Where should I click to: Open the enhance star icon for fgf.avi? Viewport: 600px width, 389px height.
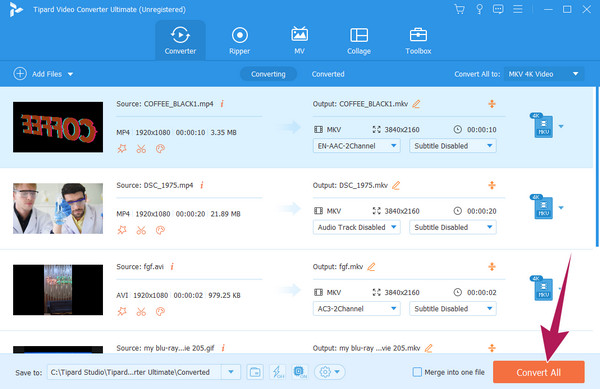click(x=122, y=311)
